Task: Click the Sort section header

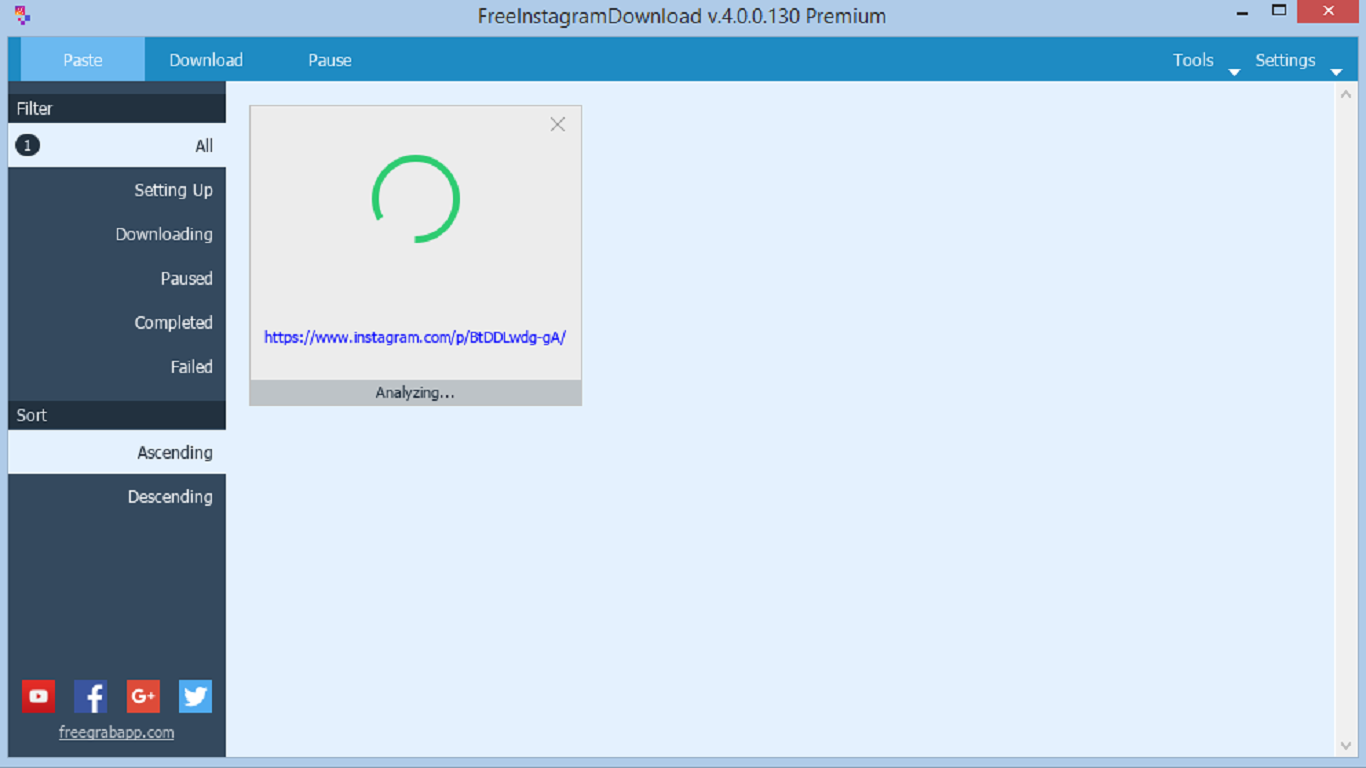Action: pyautogui.click(x=117, y=415)
